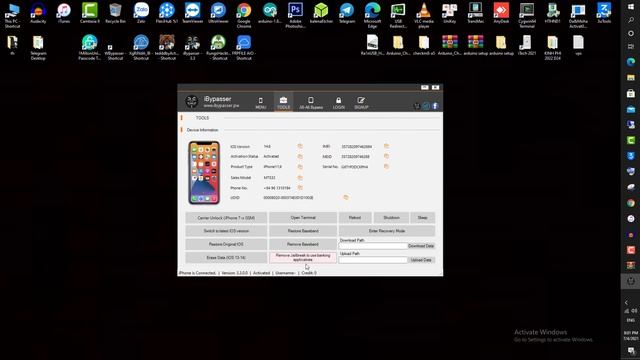This screenshot has height=360, width=640.
Task: Select the VLC media player desktop icon
Action: pos(424,15)
